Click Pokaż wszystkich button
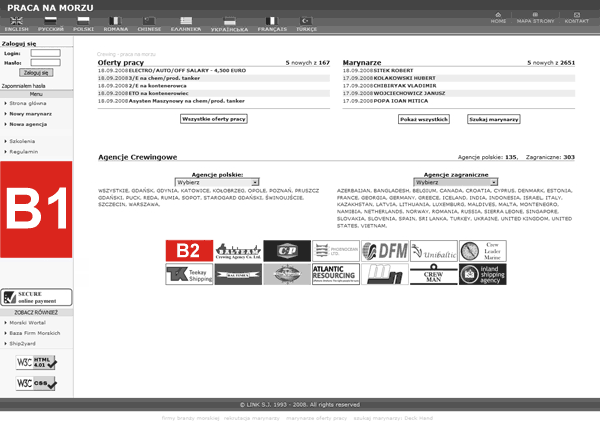The image size is (600, 425). click(424, 119)
